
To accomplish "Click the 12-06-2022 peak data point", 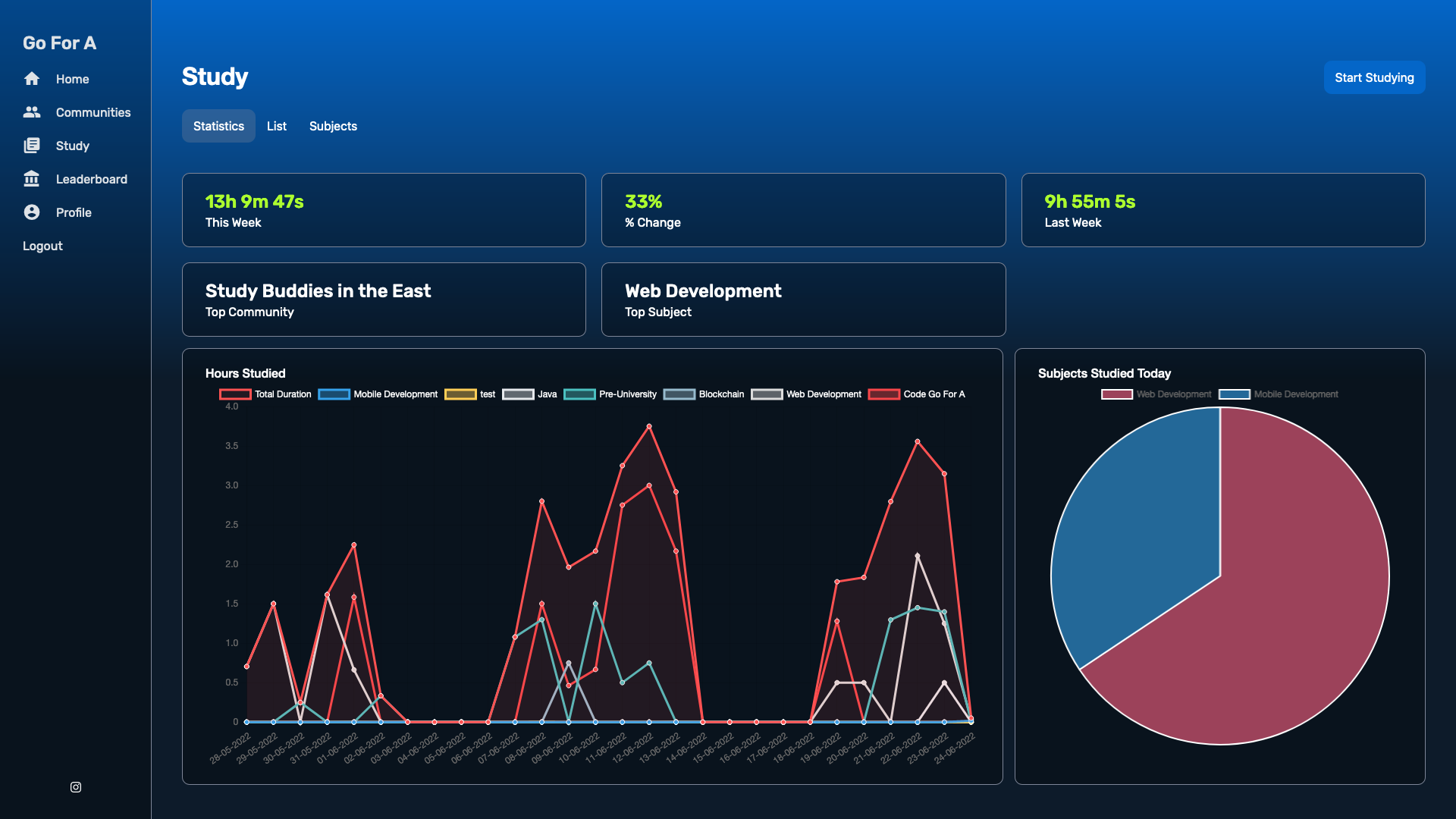I will click(x=649, y=427).
